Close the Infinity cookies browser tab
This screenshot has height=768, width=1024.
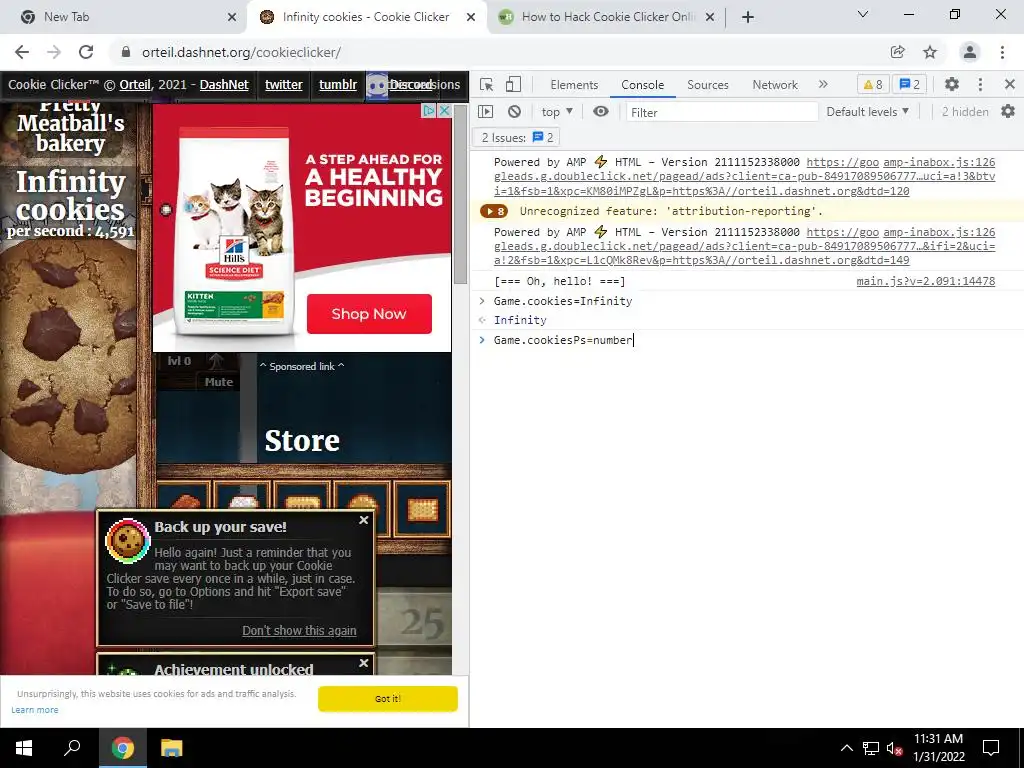click(471, 17)
